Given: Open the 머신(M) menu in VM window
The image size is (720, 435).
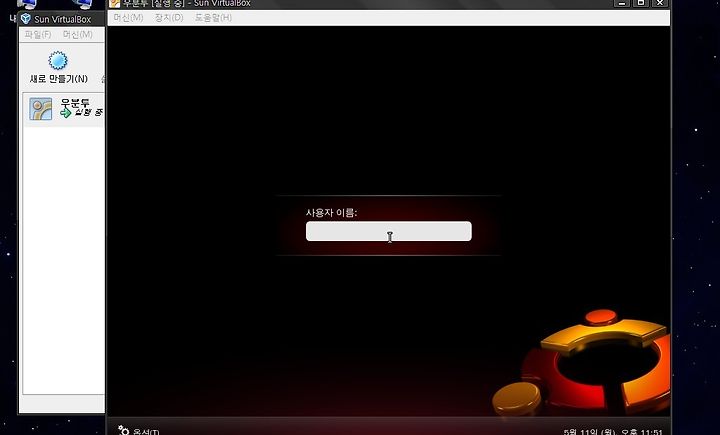Looking at the screenshot, I should point(128,17).
